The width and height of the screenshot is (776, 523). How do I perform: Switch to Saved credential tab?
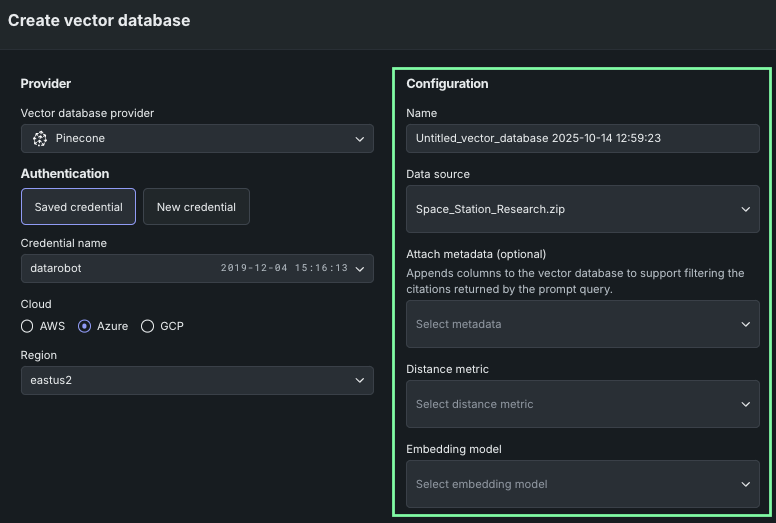(78, 207)
